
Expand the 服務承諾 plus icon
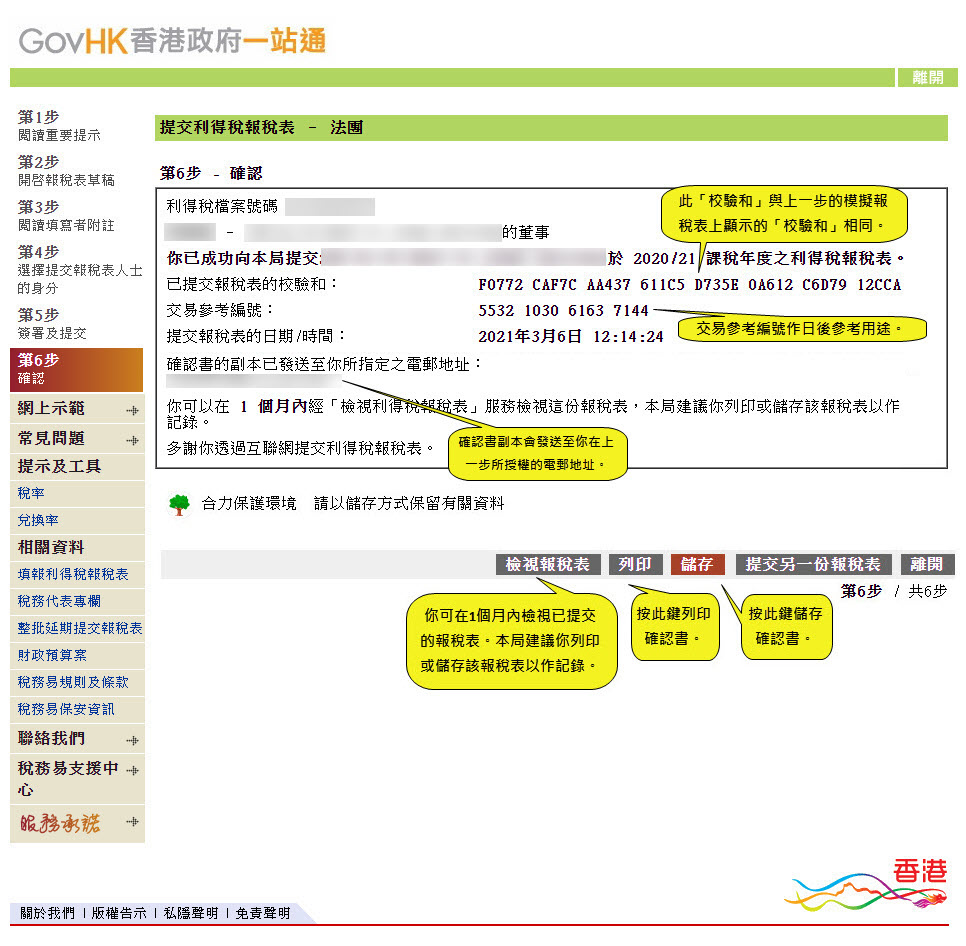(132, 822)
